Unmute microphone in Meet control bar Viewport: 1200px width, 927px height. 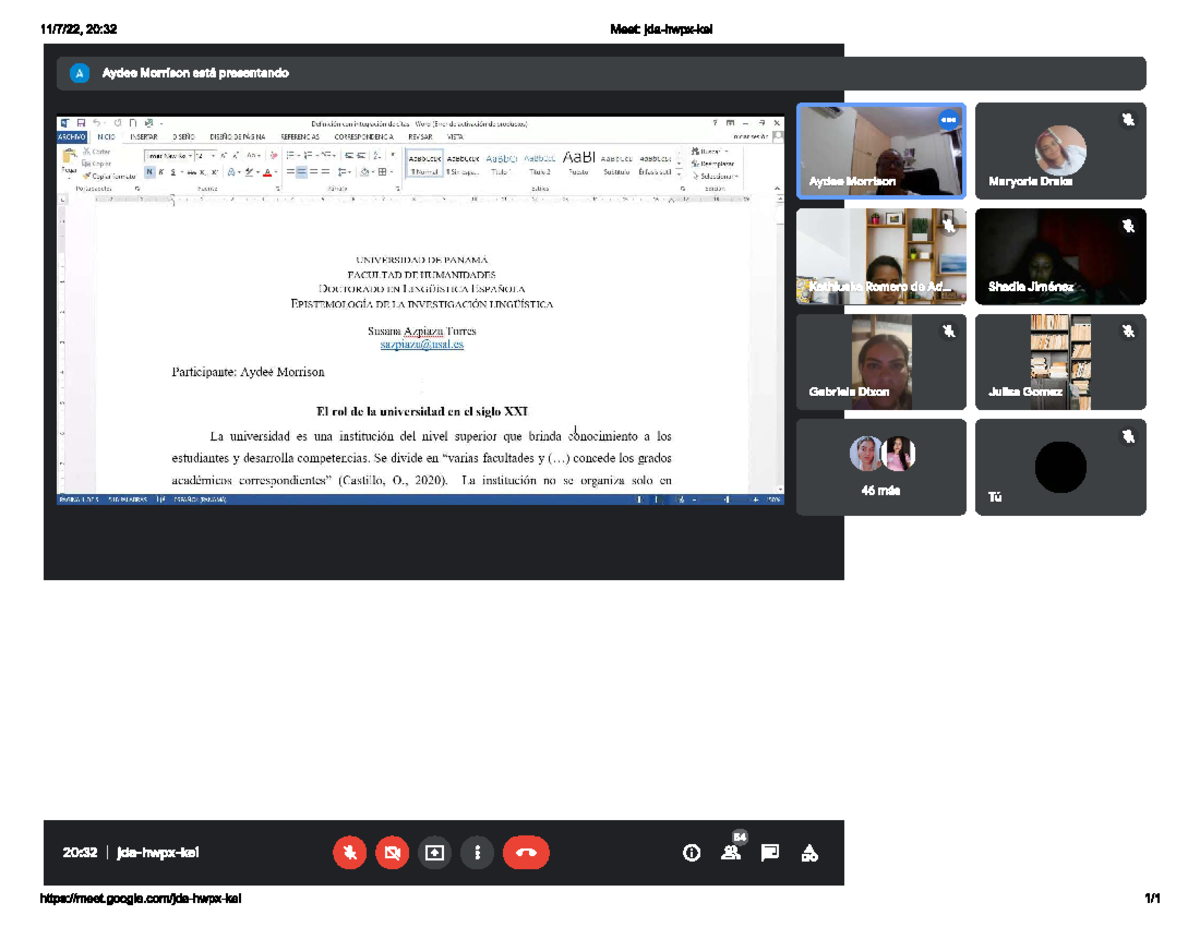[349, 853]
